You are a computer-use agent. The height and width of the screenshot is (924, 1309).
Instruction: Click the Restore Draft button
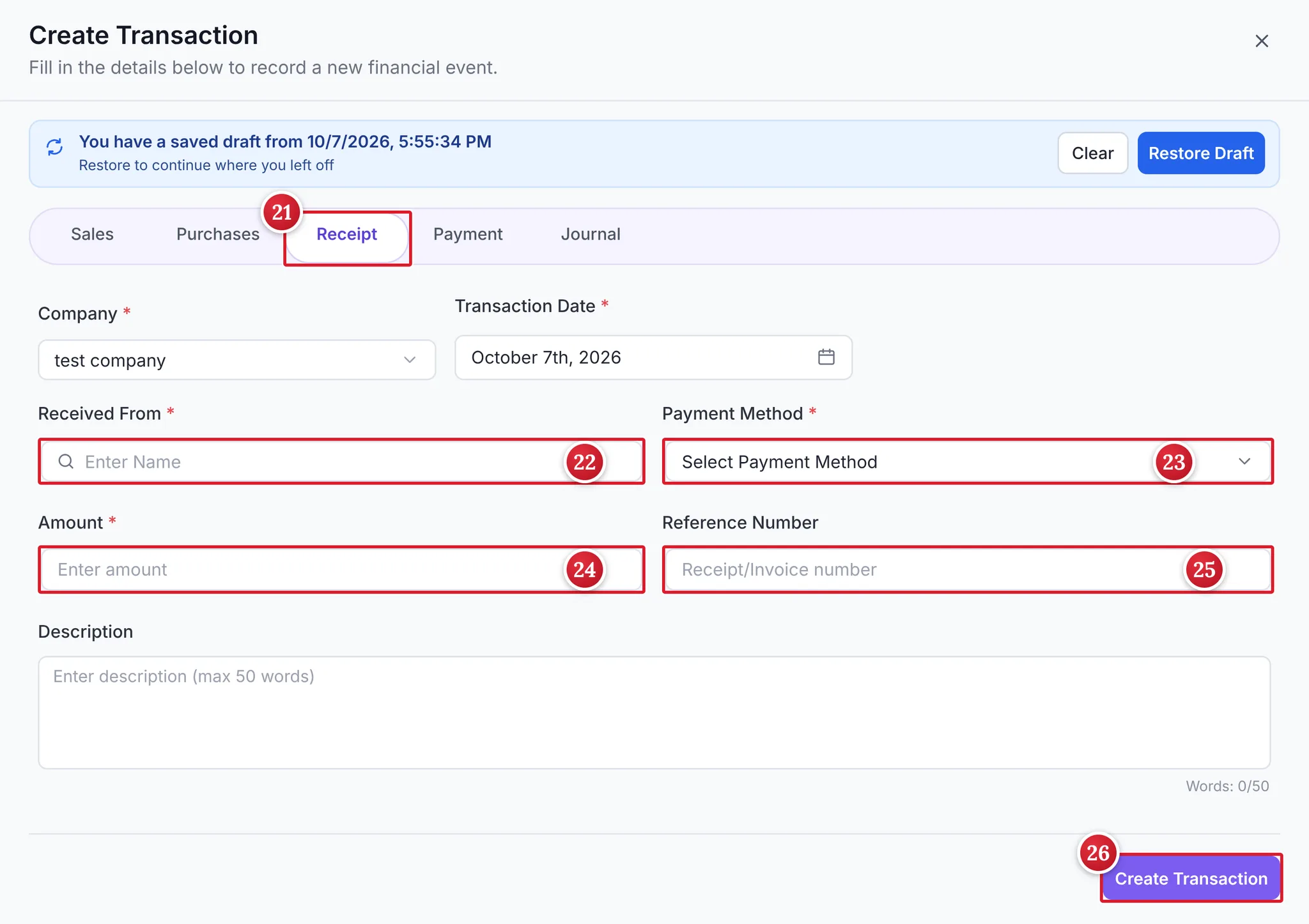pyautogui.click(x=1201, y=153)
